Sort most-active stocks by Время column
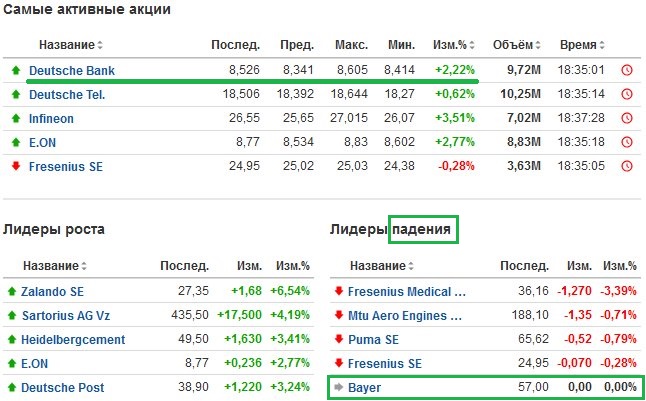This screenshot has height=401, width=646. point(582,45)
